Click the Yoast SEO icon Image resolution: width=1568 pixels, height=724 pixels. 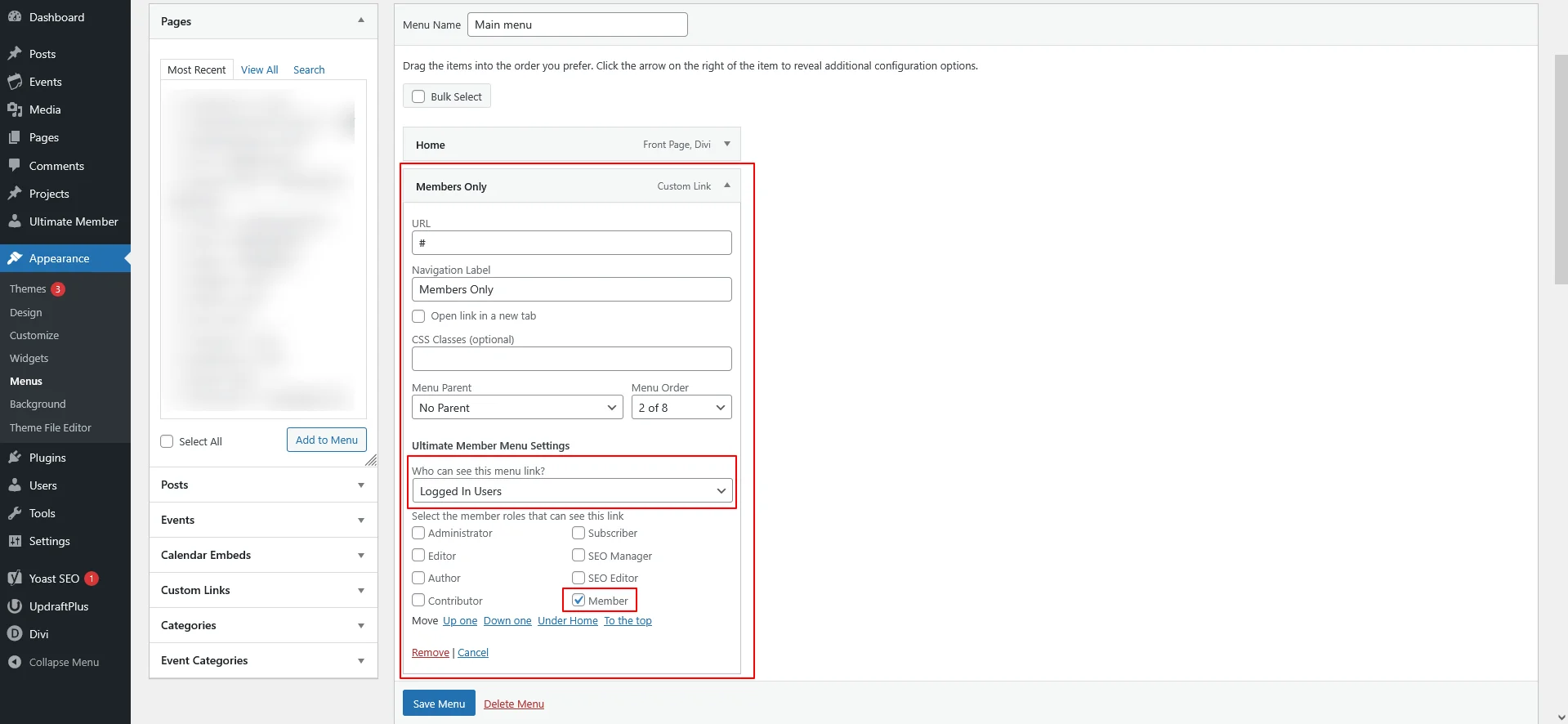[15, 579]
